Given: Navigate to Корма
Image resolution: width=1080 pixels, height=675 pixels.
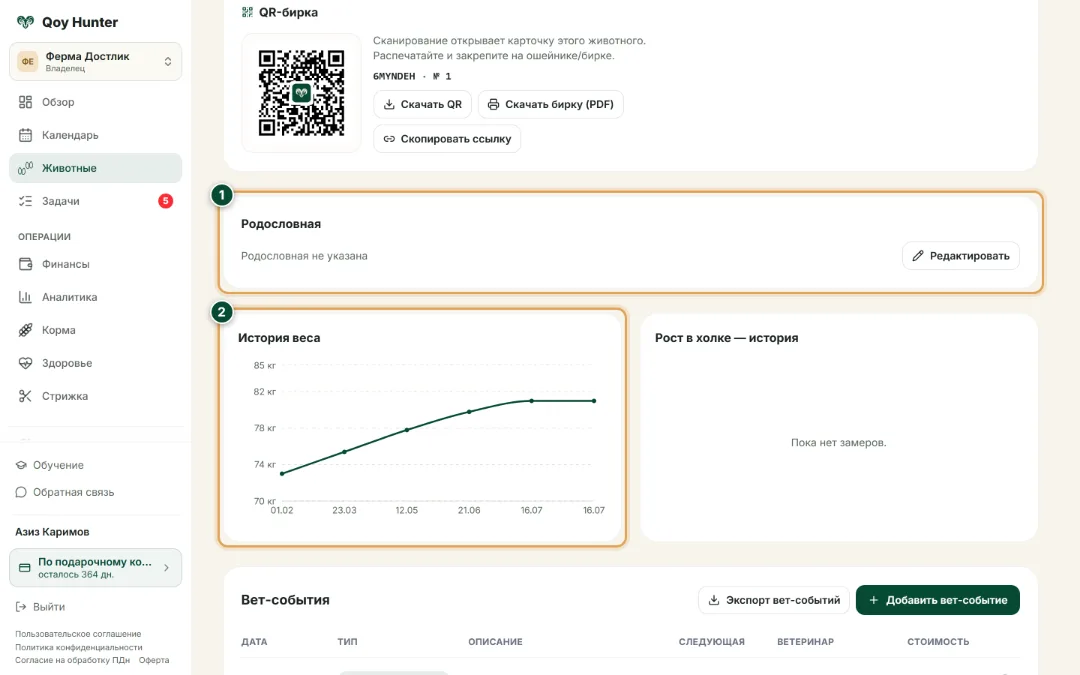Looking at the screenshot, I should tap(95, 330).
